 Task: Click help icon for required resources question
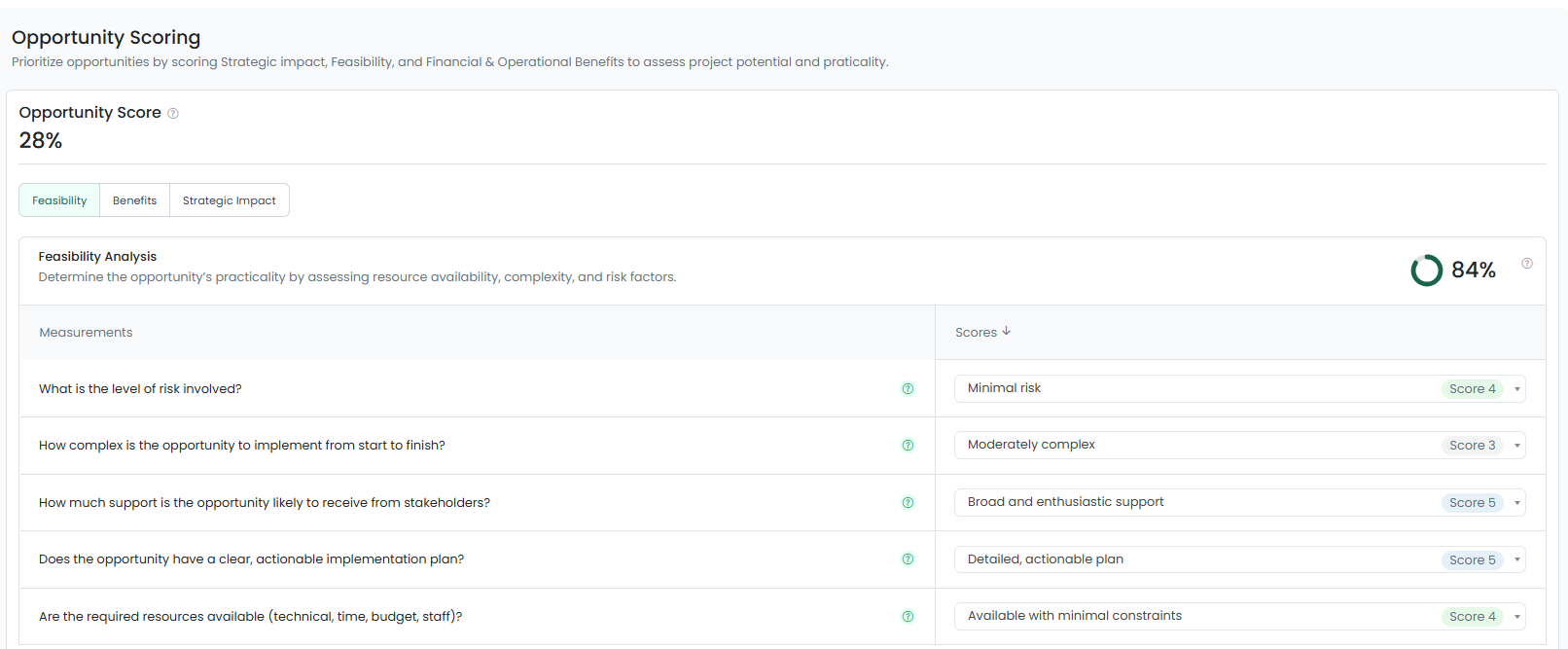pos(908,617)
